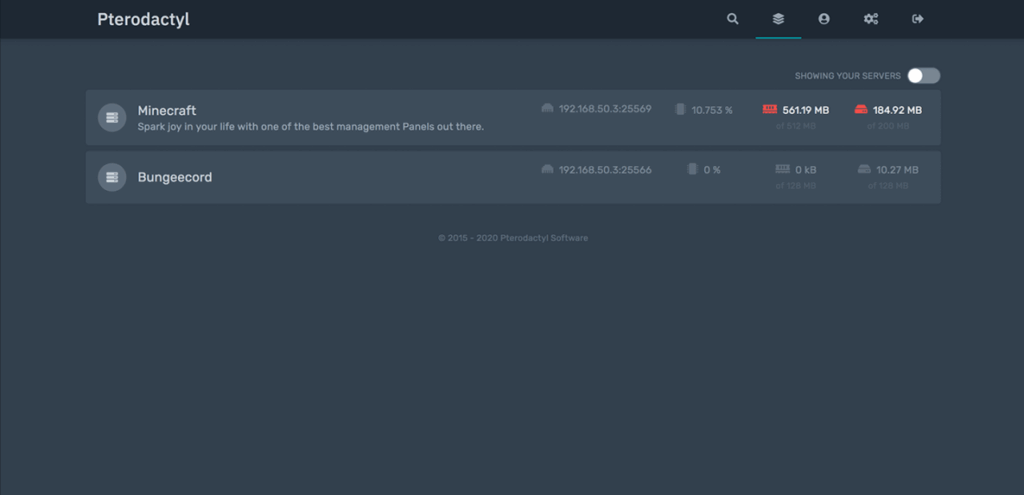The height and width of the screenshot is (495, 1024).
Task: Open the servers dashboard layers icon
Action: pyautogui.click(x=778, y=19)
